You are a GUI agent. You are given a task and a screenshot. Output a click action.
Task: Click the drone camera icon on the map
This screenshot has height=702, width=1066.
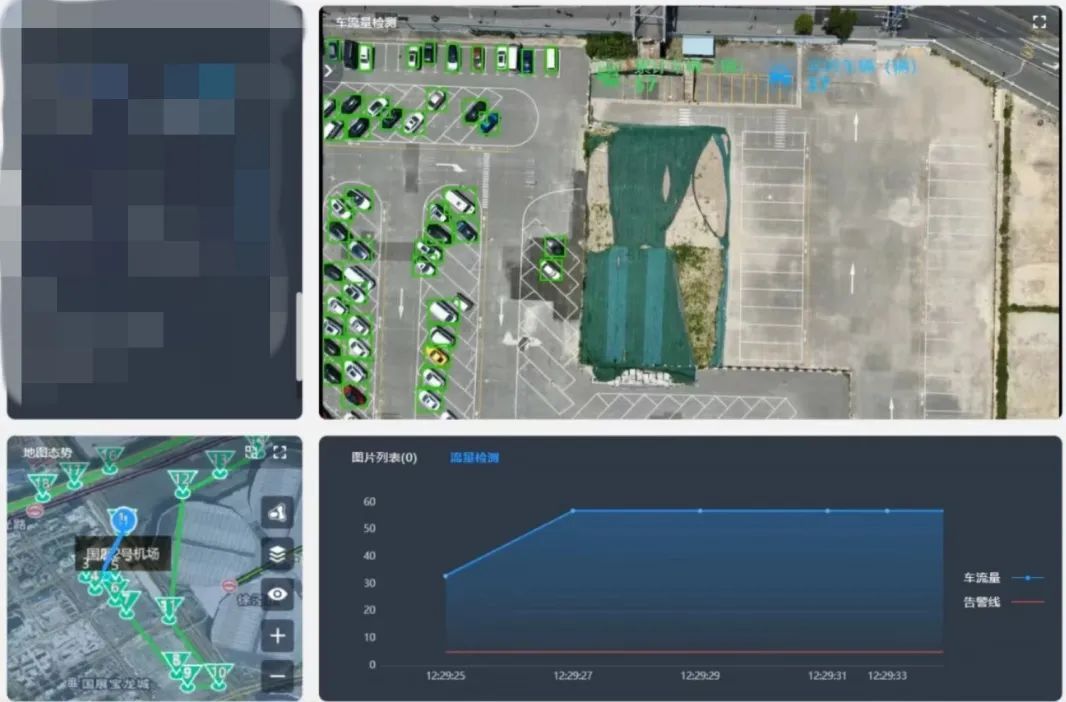(277, 513)
